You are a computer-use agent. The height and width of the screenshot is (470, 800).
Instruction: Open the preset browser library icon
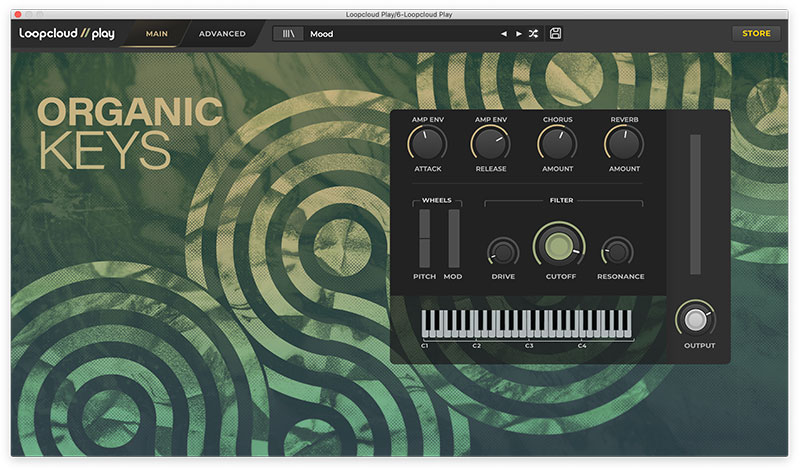point(288,34)
